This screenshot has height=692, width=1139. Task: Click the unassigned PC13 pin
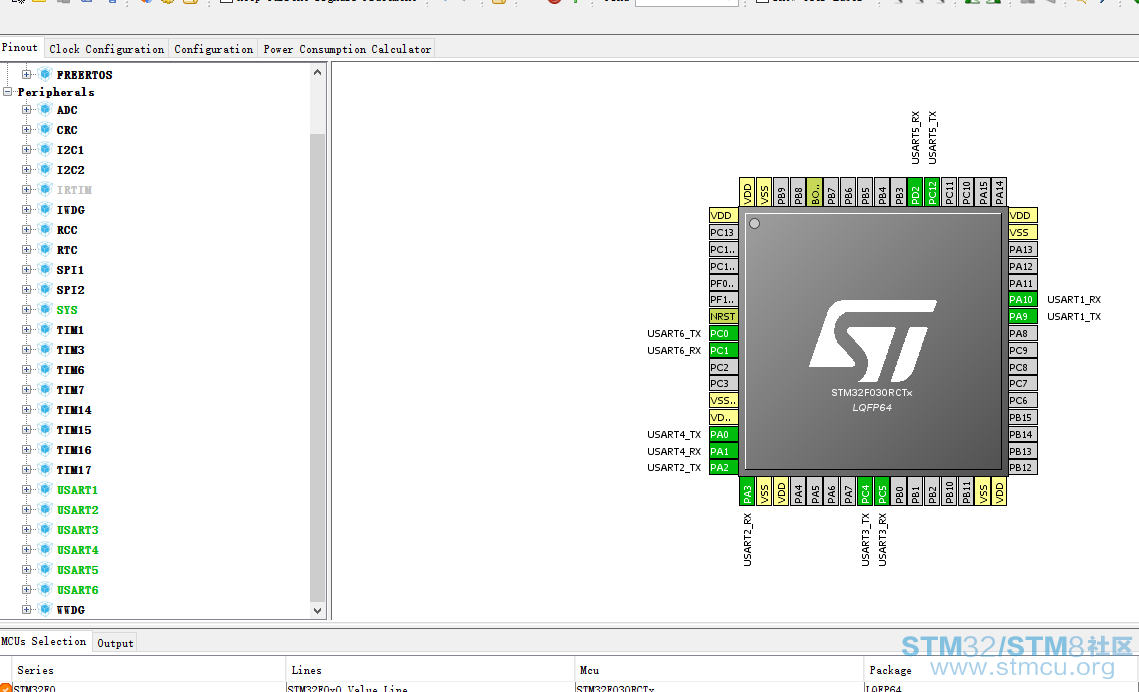point(723,232)
